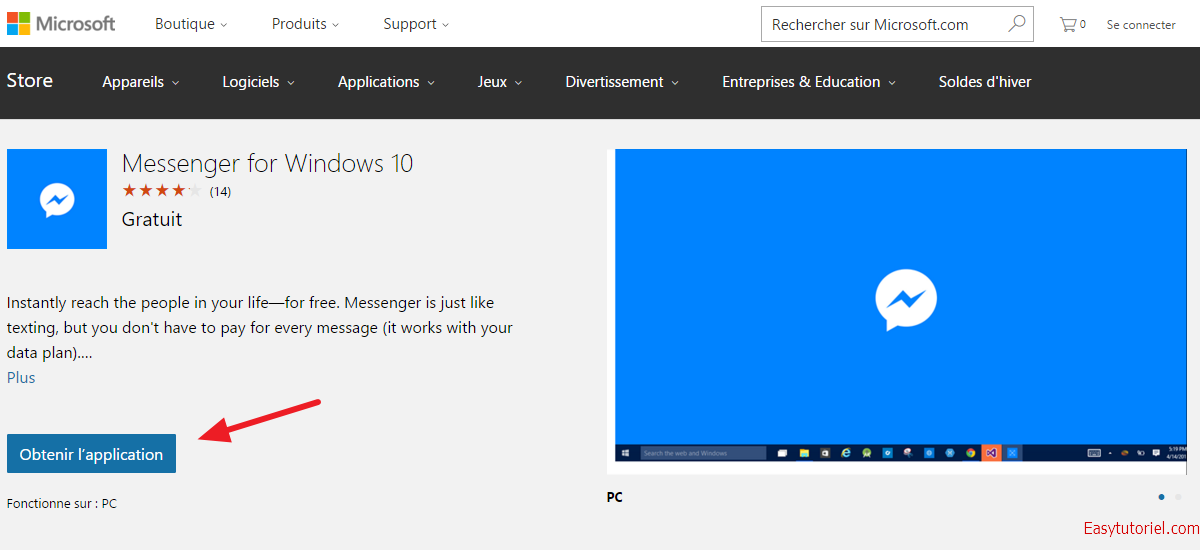The height and width of the screenshot is (550, 1200).
Task: Click the Plus link to read more
Action: 21,378
